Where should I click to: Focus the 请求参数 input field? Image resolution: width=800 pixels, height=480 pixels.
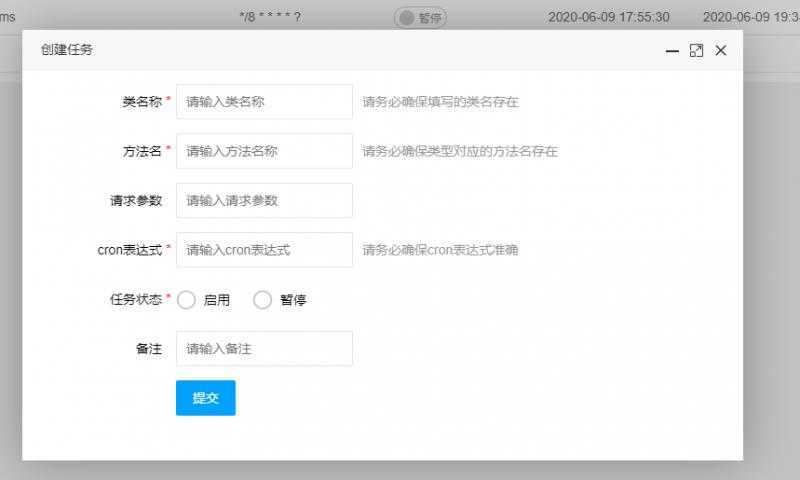pyautogui.click(x=264, y=200)
